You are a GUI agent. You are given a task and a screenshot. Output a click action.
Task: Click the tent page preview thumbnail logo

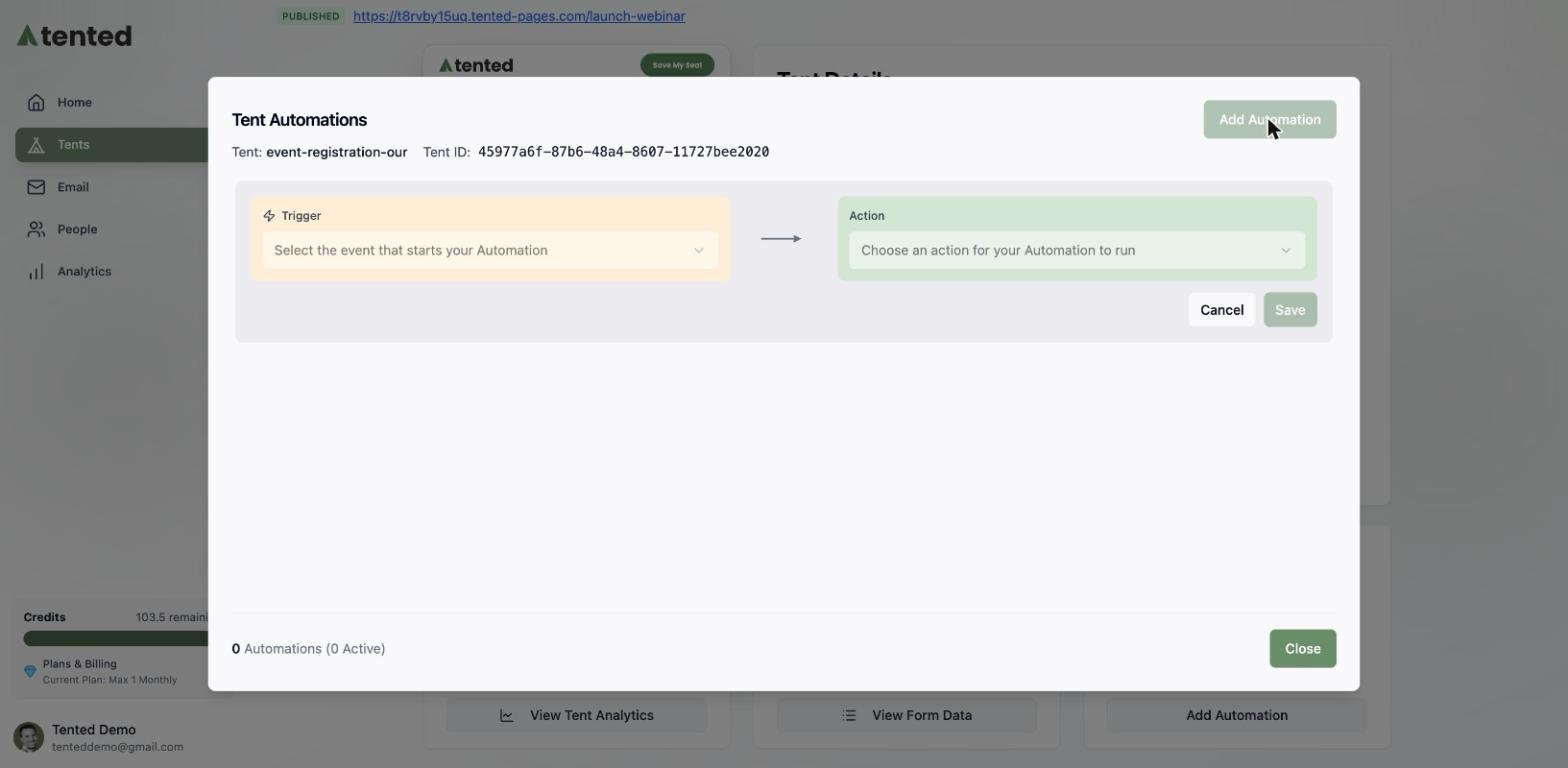click(x=476, y=65)
